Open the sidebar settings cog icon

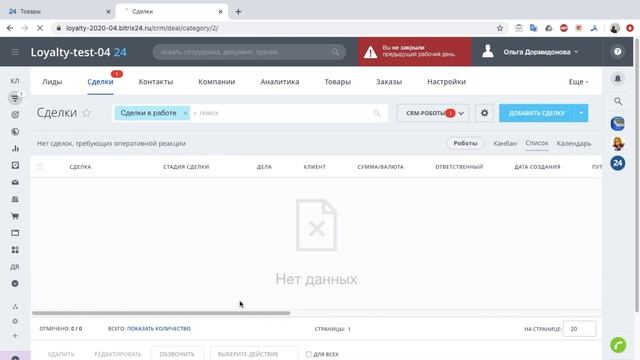point(15,321)
